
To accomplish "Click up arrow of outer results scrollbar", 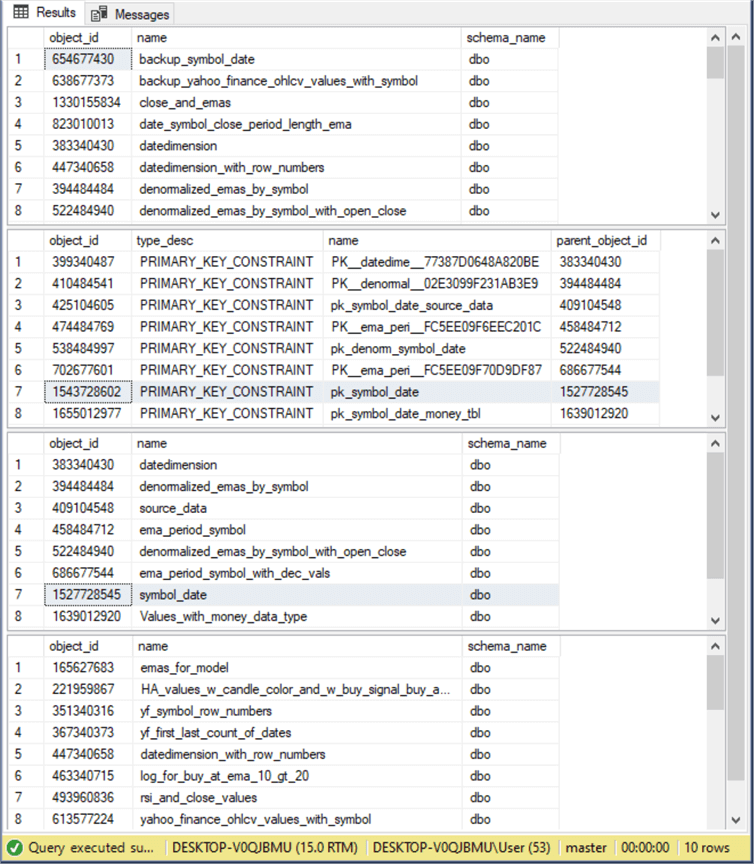I will (x=736, y=37).
